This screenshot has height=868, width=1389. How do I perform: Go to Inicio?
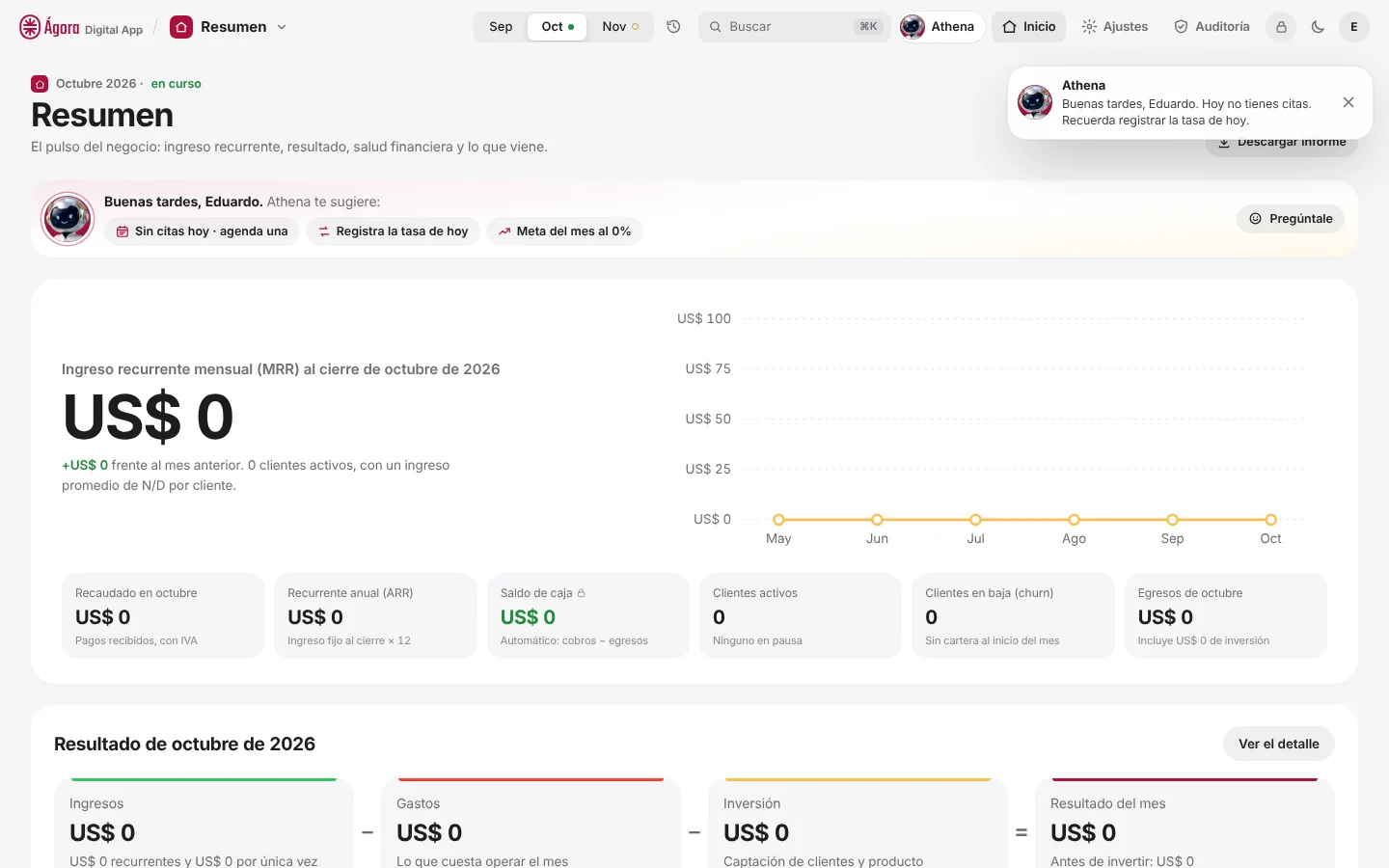click(1028, 27)
